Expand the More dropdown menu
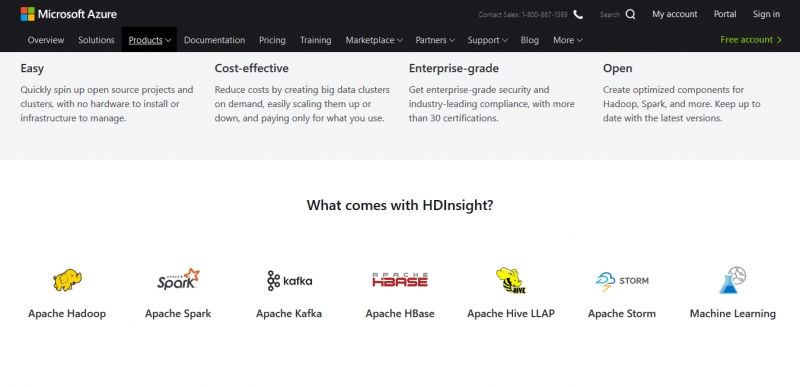 pos(567,40)
